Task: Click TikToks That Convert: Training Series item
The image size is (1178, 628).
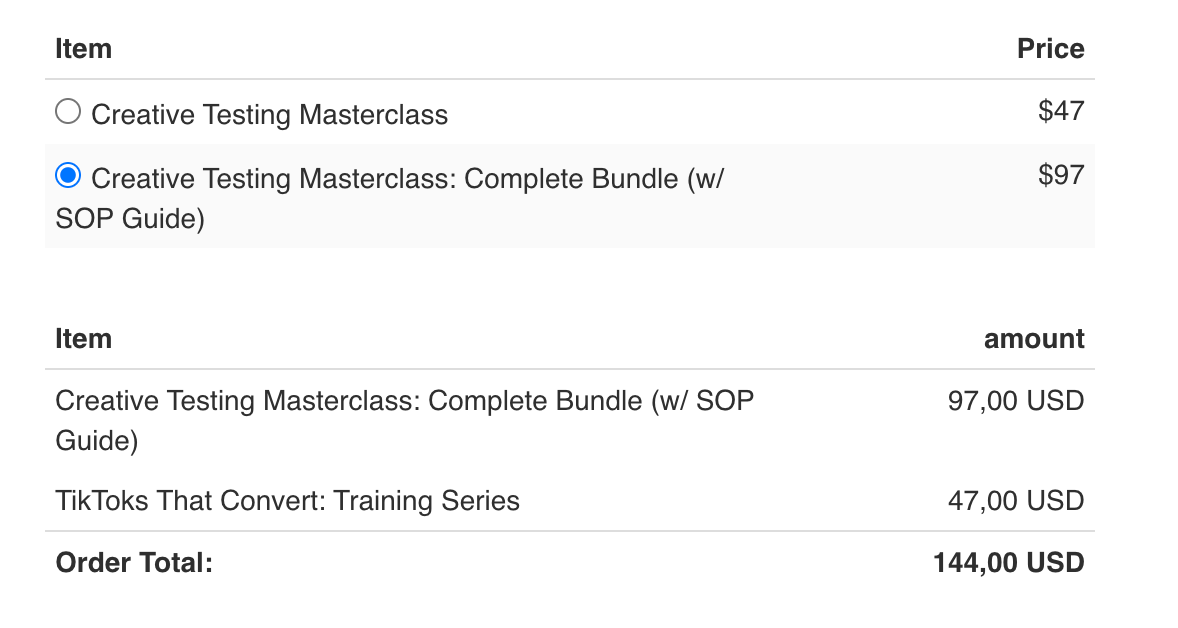Action: pos(288,500)
